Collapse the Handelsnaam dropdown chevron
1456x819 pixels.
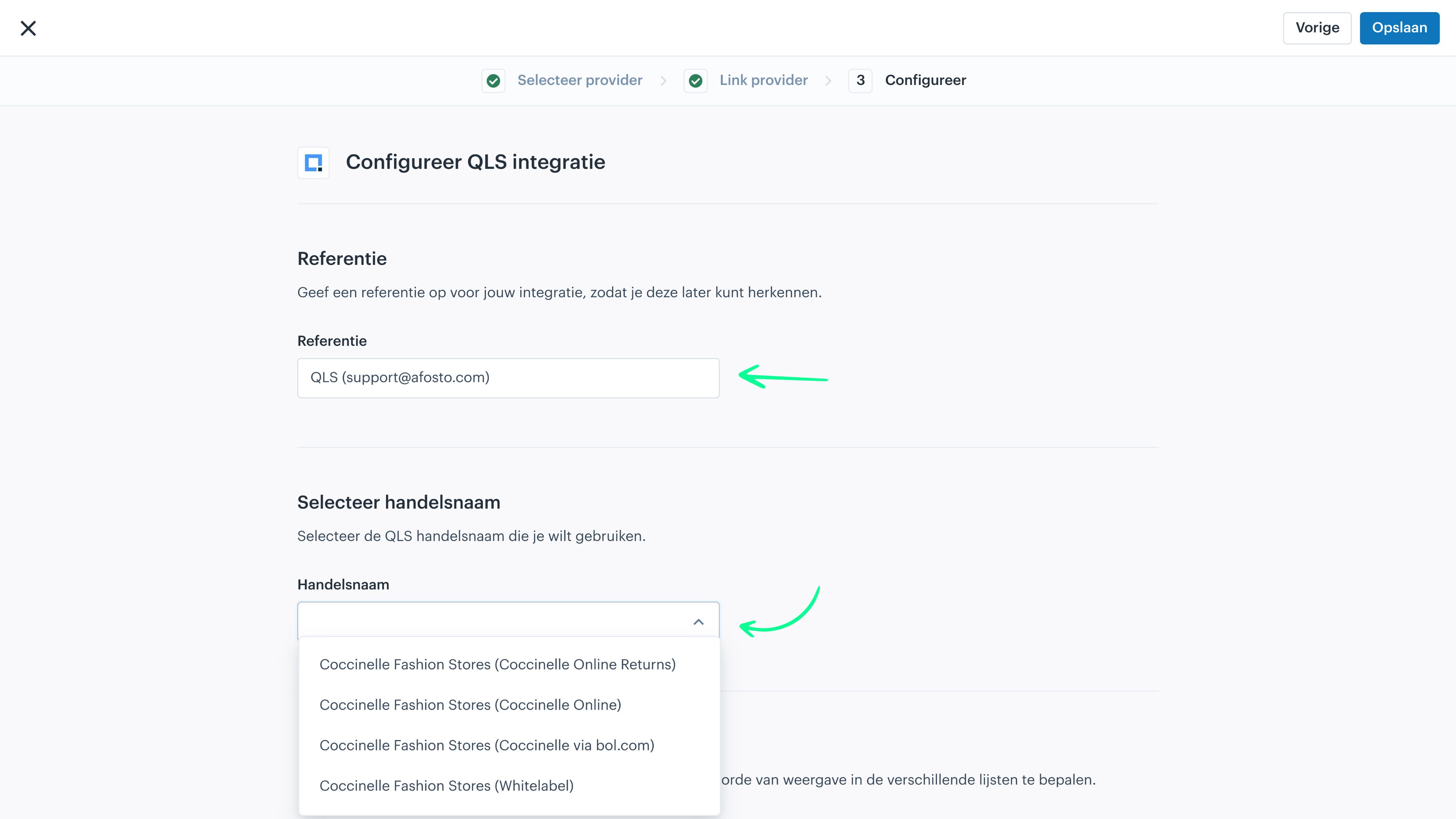(x=698, y=622)
